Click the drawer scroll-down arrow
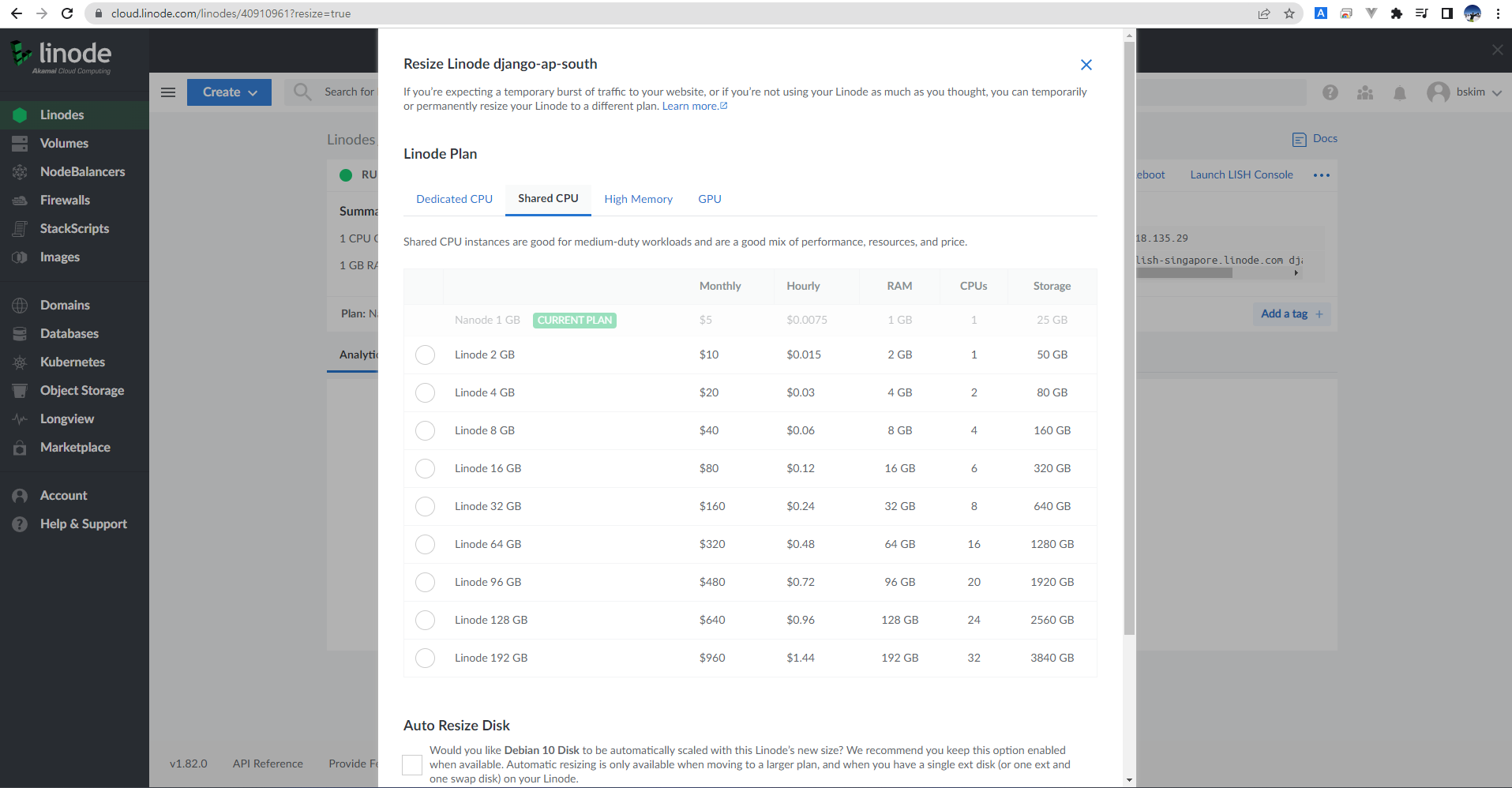Image resolution: width=1512 pixels, height=788 pixels. click(1129, 780)
